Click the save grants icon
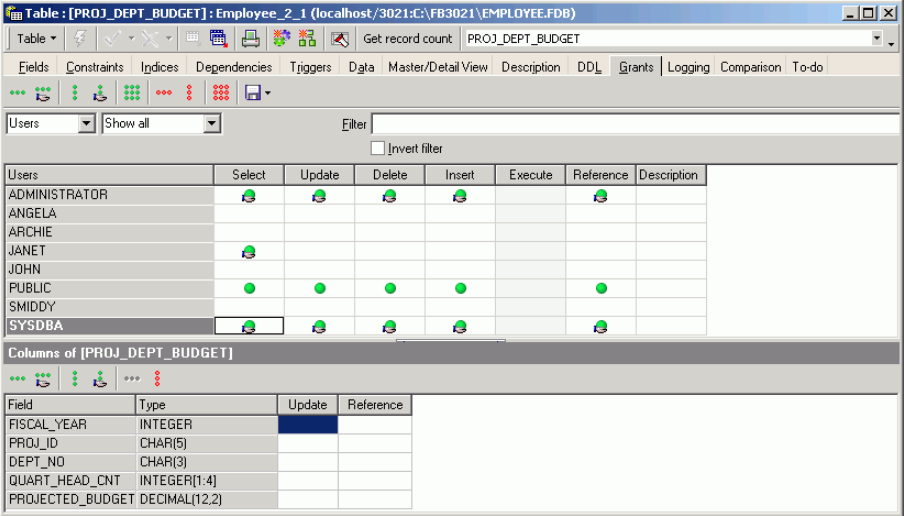Screen dimensions: 904x516 pyautogui.click(x=253, y=92)
